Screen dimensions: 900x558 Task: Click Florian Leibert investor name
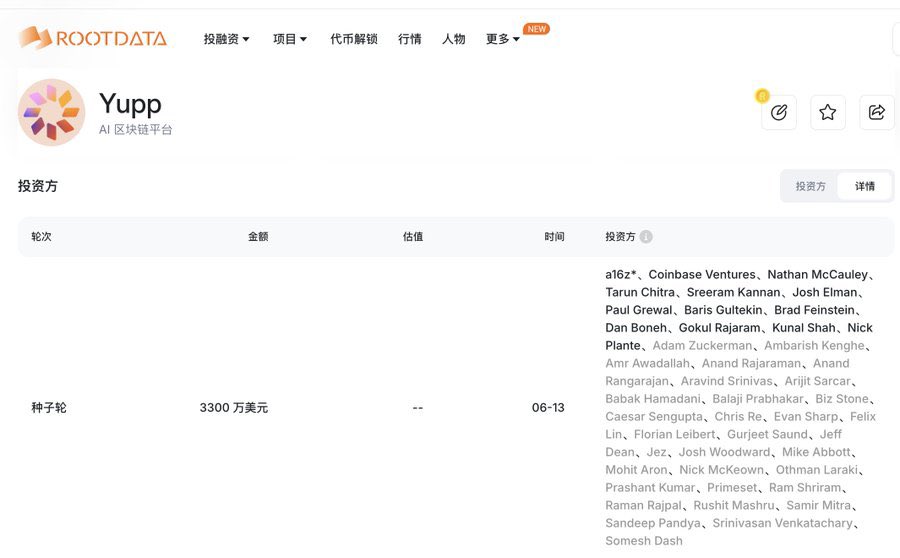pos(674,435)
